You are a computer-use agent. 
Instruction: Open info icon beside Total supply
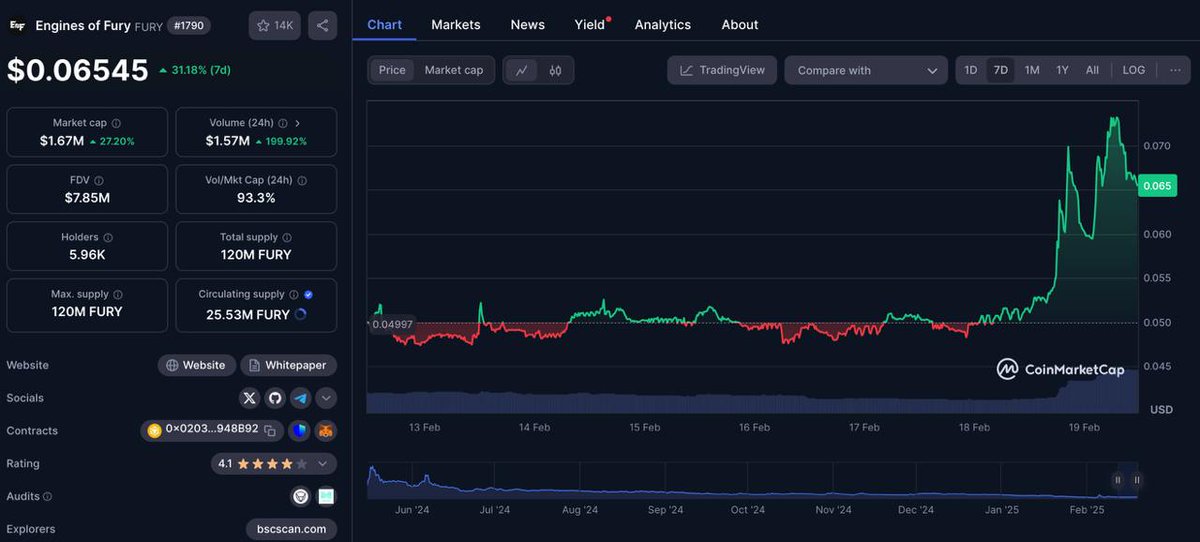tap(287, 237)
